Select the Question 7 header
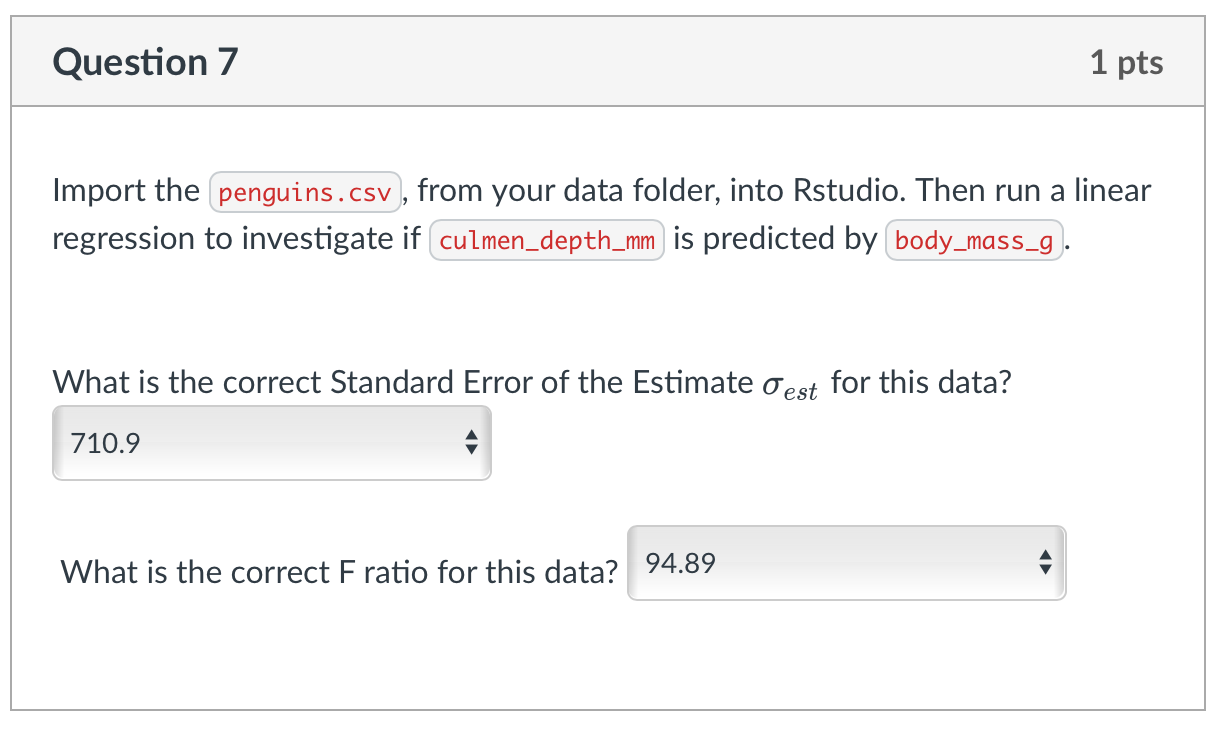This screenshot has width=1224, height=732. tap(145, 62)
